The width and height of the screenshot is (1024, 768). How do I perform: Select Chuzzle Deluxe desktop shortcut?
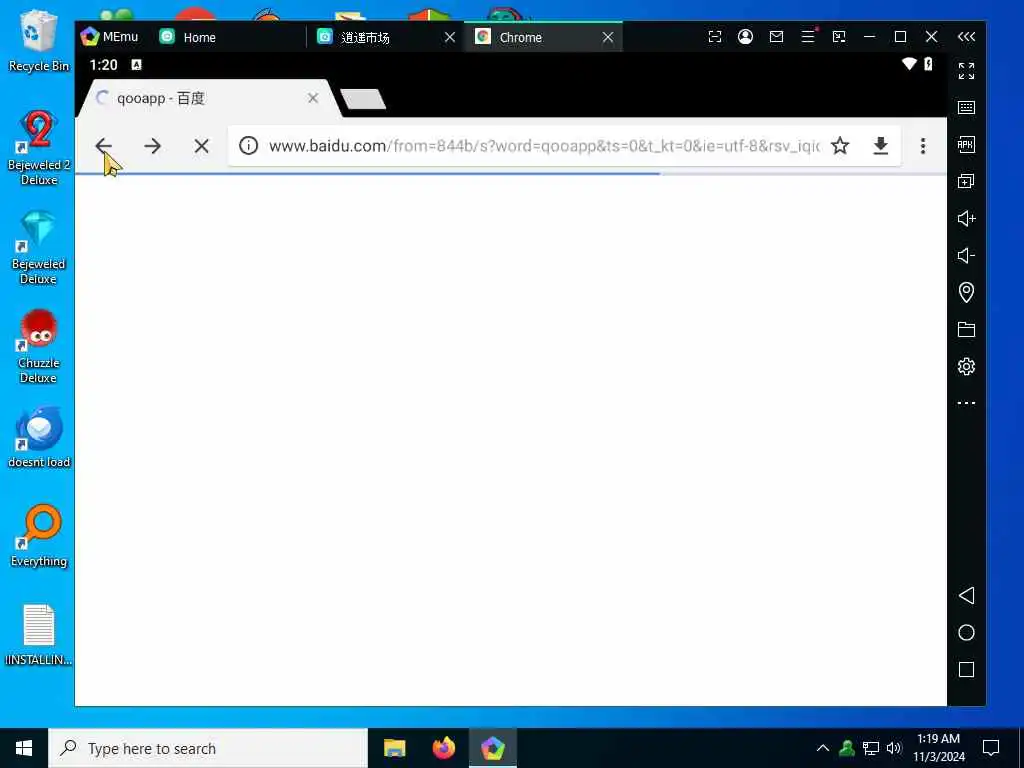point(39,346)
